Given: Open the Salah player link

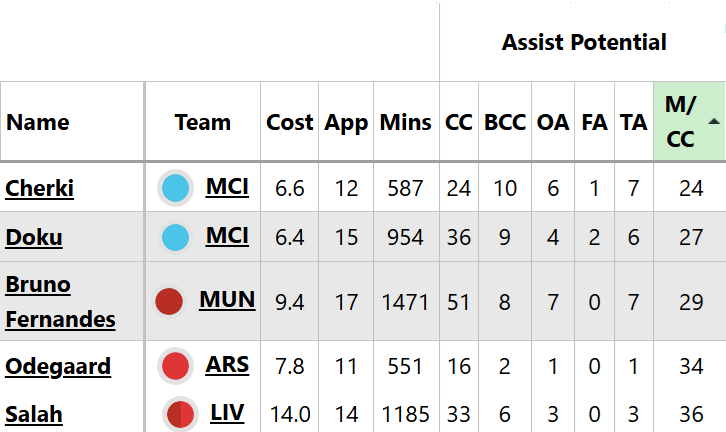Looking at the screenshot, I should [33, 413].
